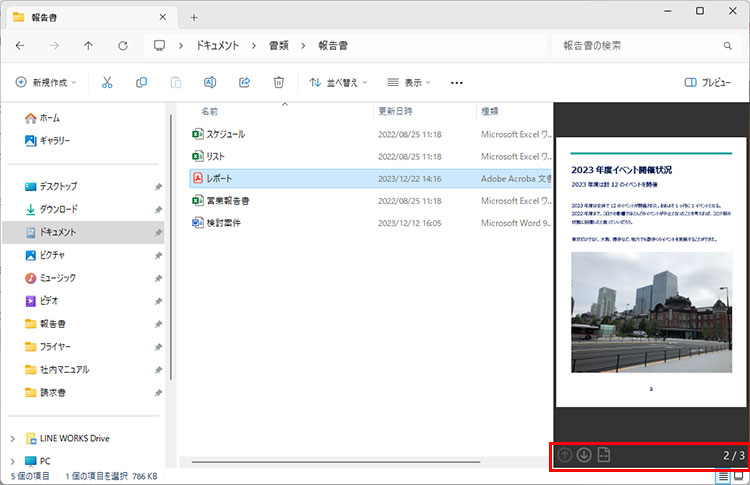The image size is (750, 485).
Task: Open the 新規作成 dropdown
Action: tap(46, 83)
